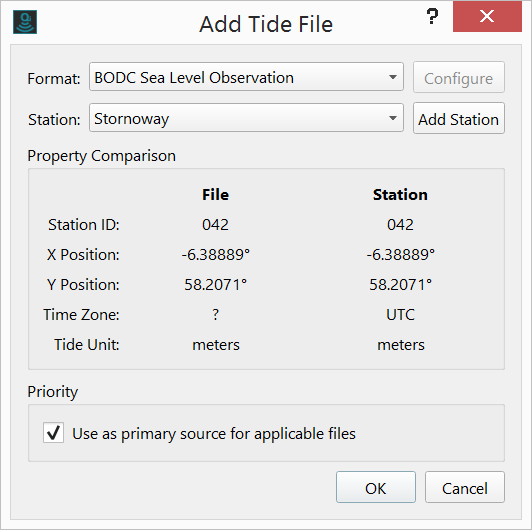Click the file Station ID 042 value
The image size is (532, 530).
click(x=215, y=225)
